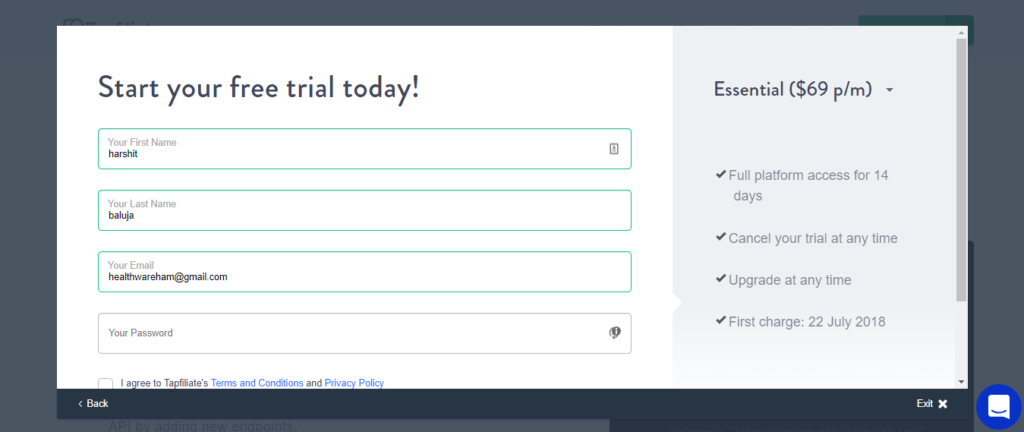
Task: Click the scrollbar up arrow in modal
Action: point(961,32)
